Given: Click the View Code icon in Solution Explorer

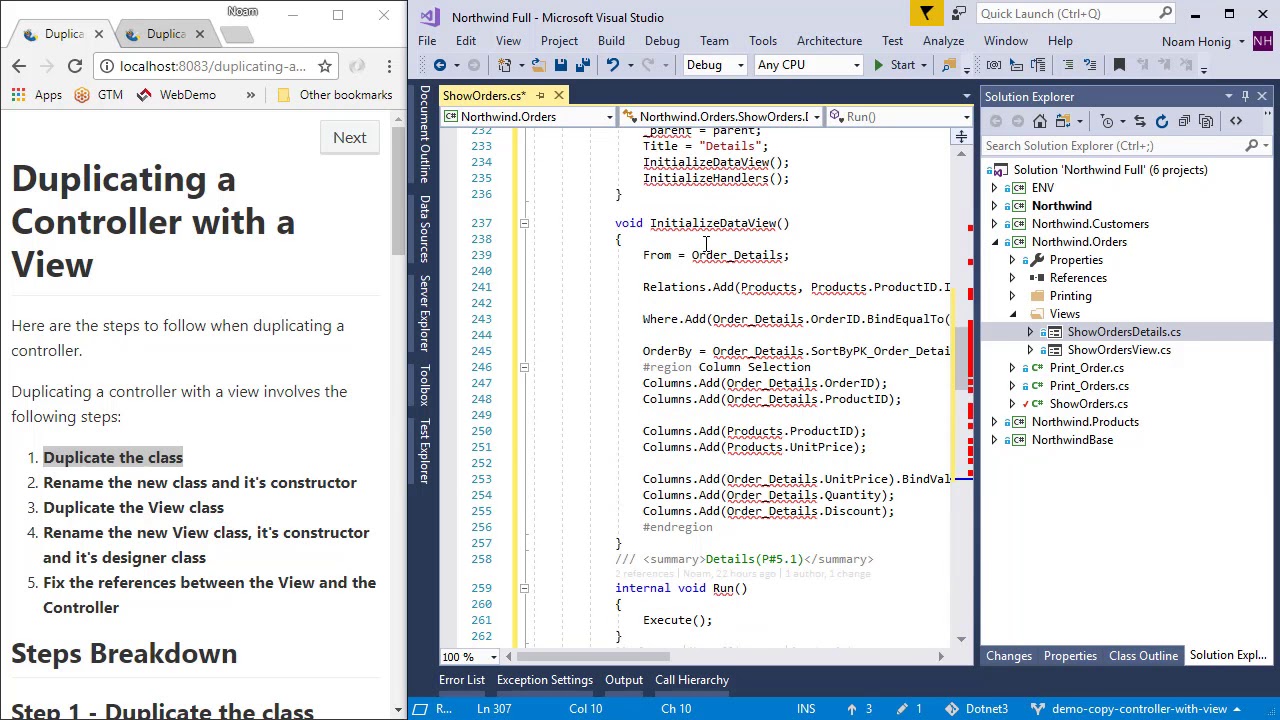Looking at the screenshot, I should [1236, 121].
